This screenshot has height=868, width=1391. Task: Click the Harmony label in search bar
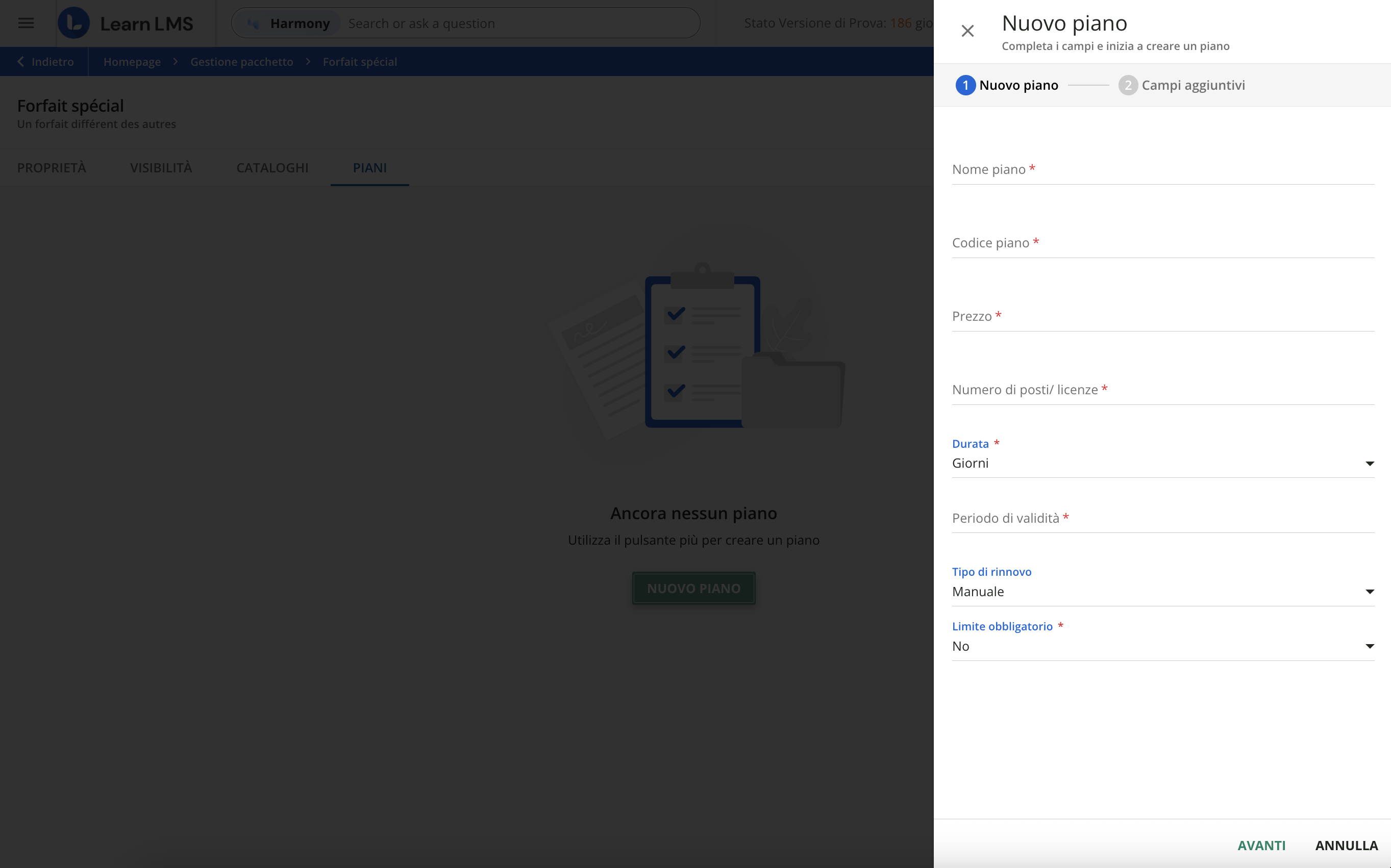click(300, 23)
